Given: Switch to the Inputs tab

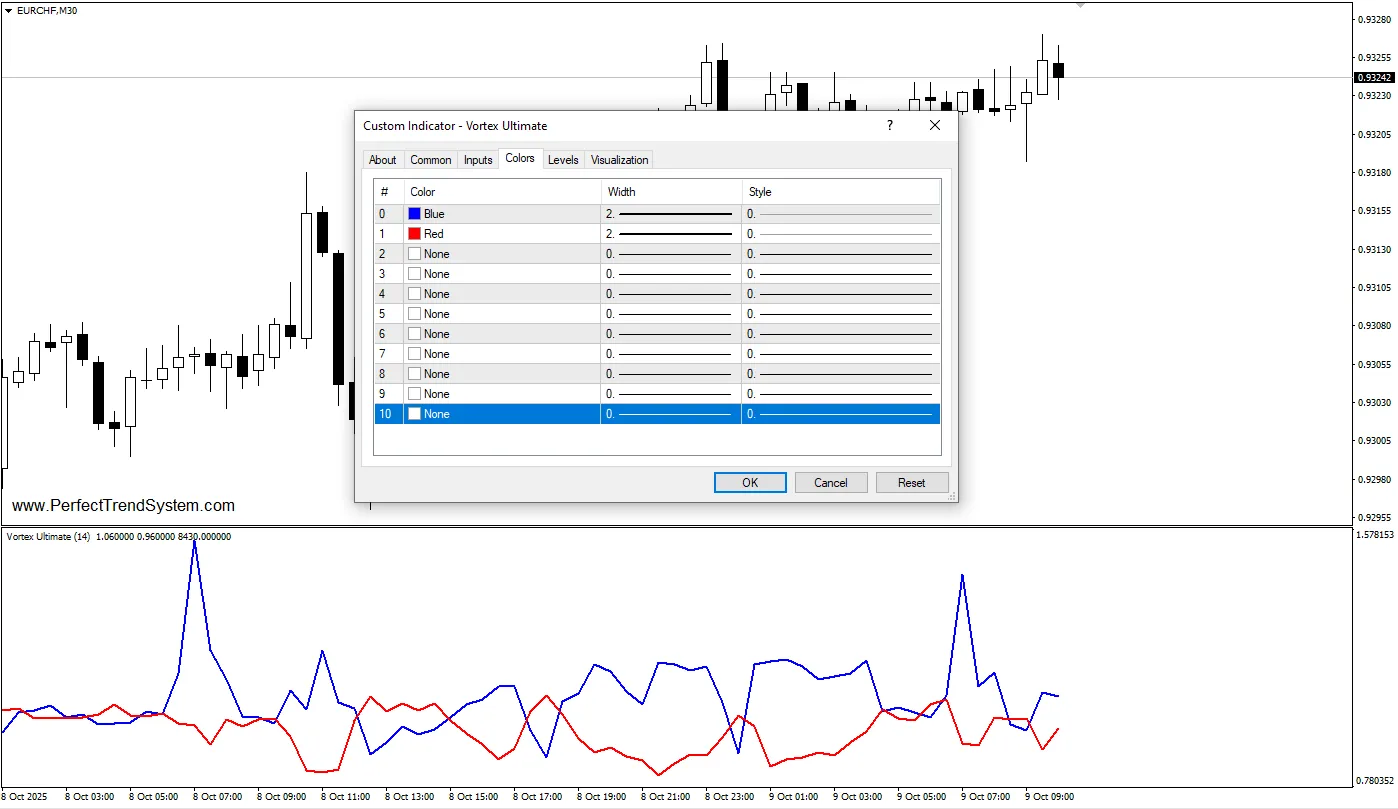Looking at the screenshot, I should [x=478, y=160].
